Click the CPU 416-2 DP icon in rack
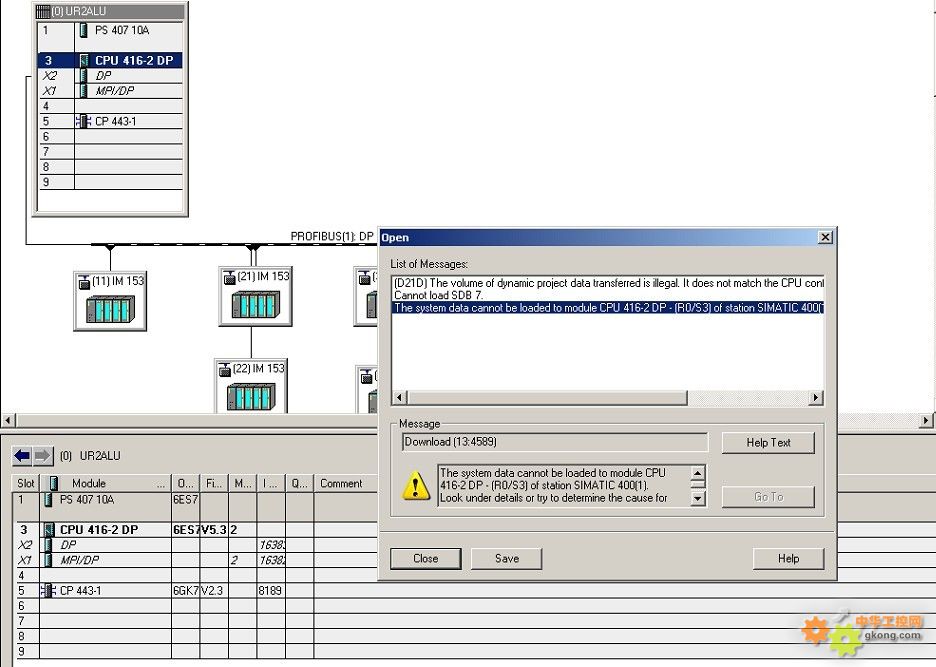This screenshot has width=936, height=667. [84, 60]
